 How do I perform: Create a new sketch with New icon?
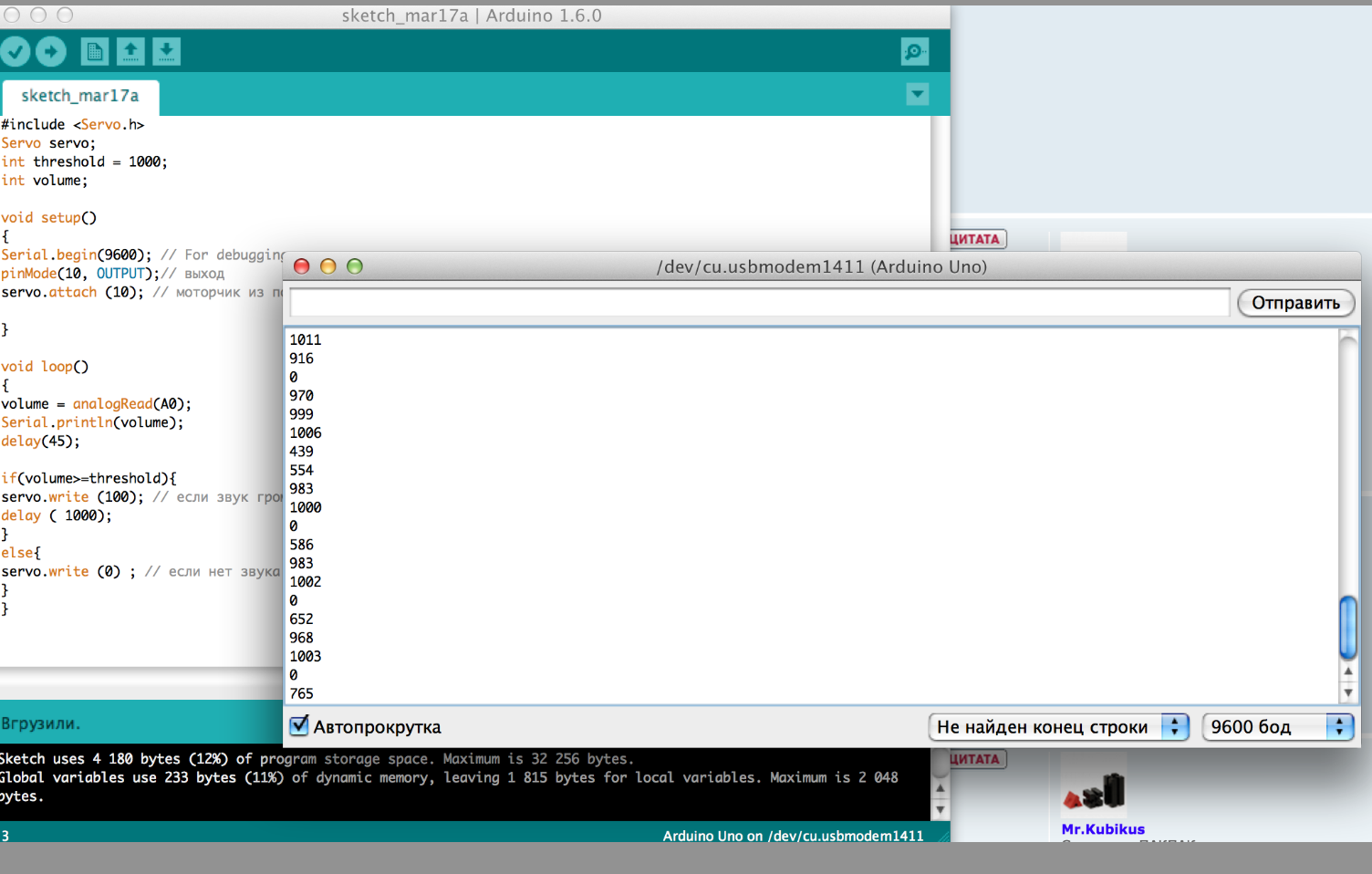coord(94,52)
